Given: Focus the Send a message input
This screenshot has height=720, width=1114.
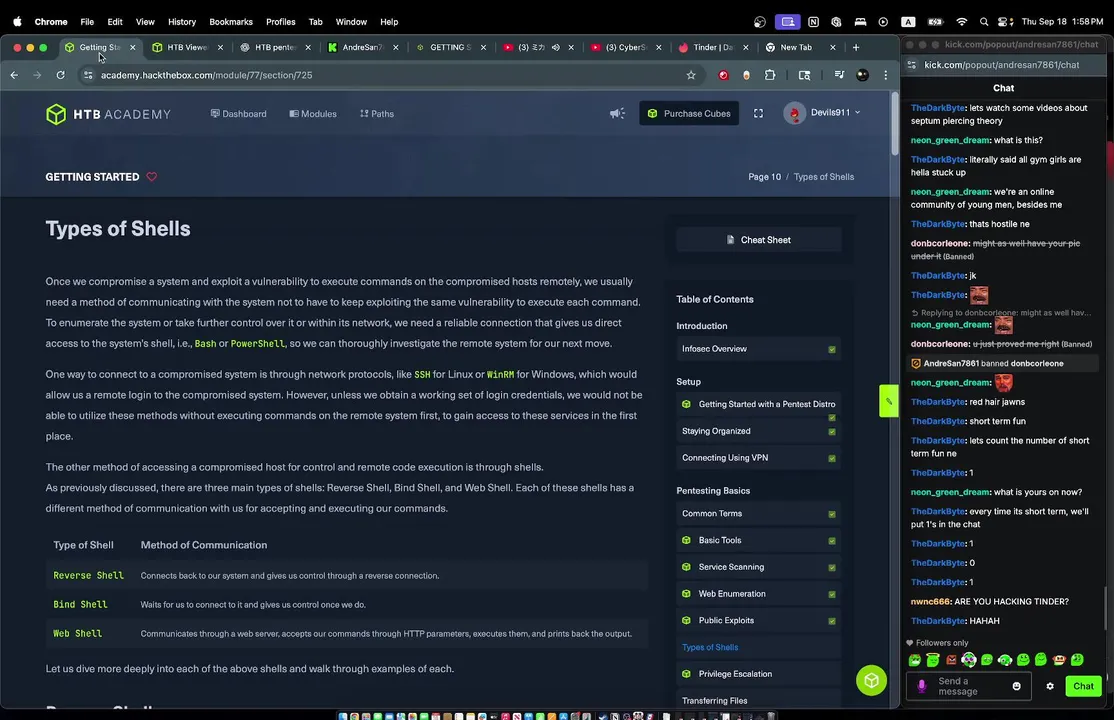Looking at the screenshot, I should [x=968, y=686].
